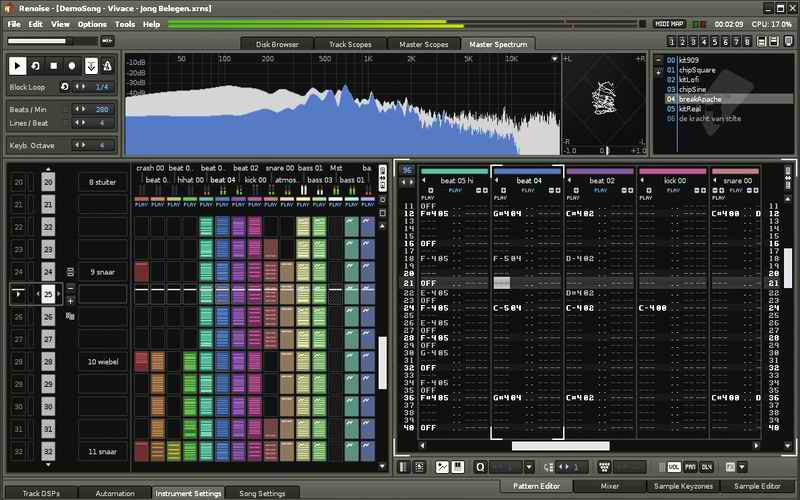Enable the Record (edit mode) button
Viewport: 800px width, 500px height.
(73, 65)
